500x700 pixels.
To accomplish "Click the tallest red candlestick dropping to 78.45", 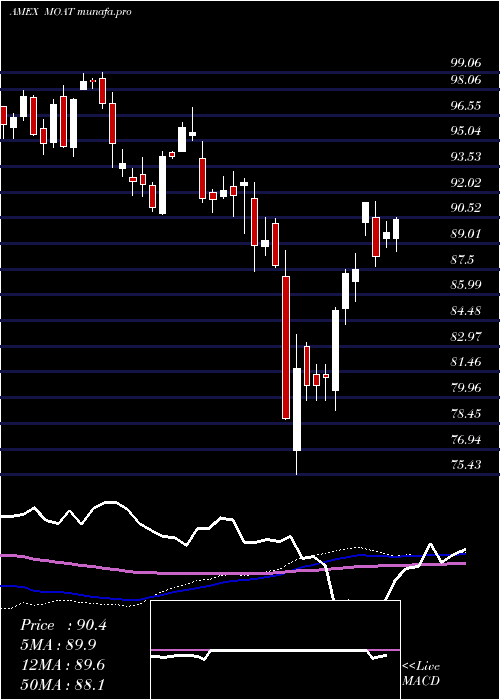I will pos(286,347).
